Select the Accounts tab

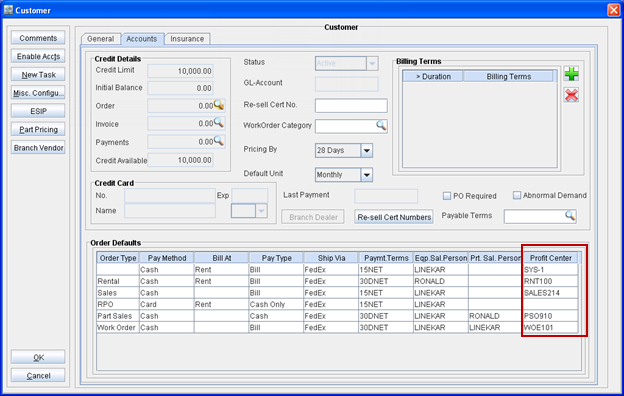142,39
